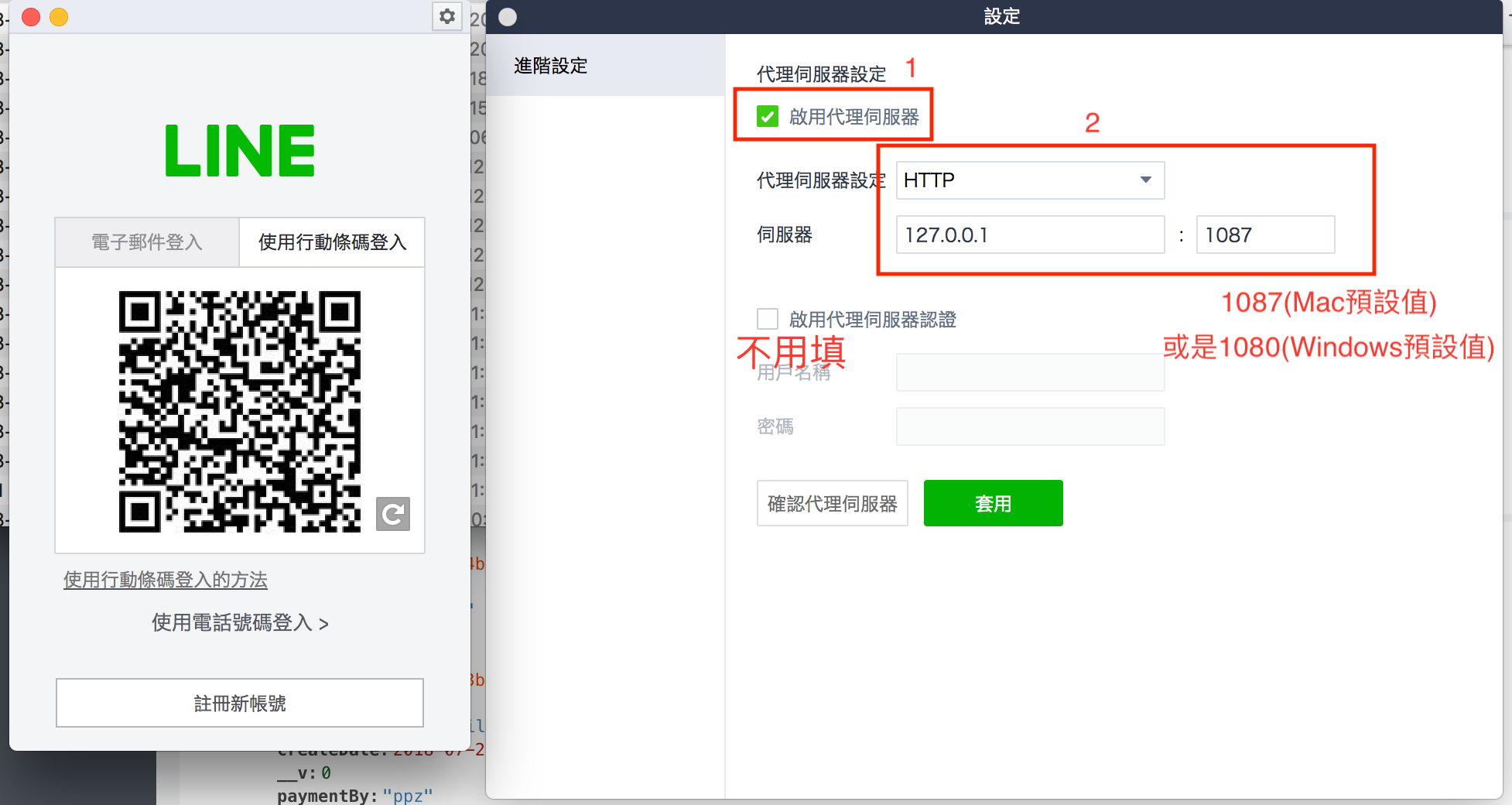Uncheck the proxy server enable box

click(x=767, y=116)
